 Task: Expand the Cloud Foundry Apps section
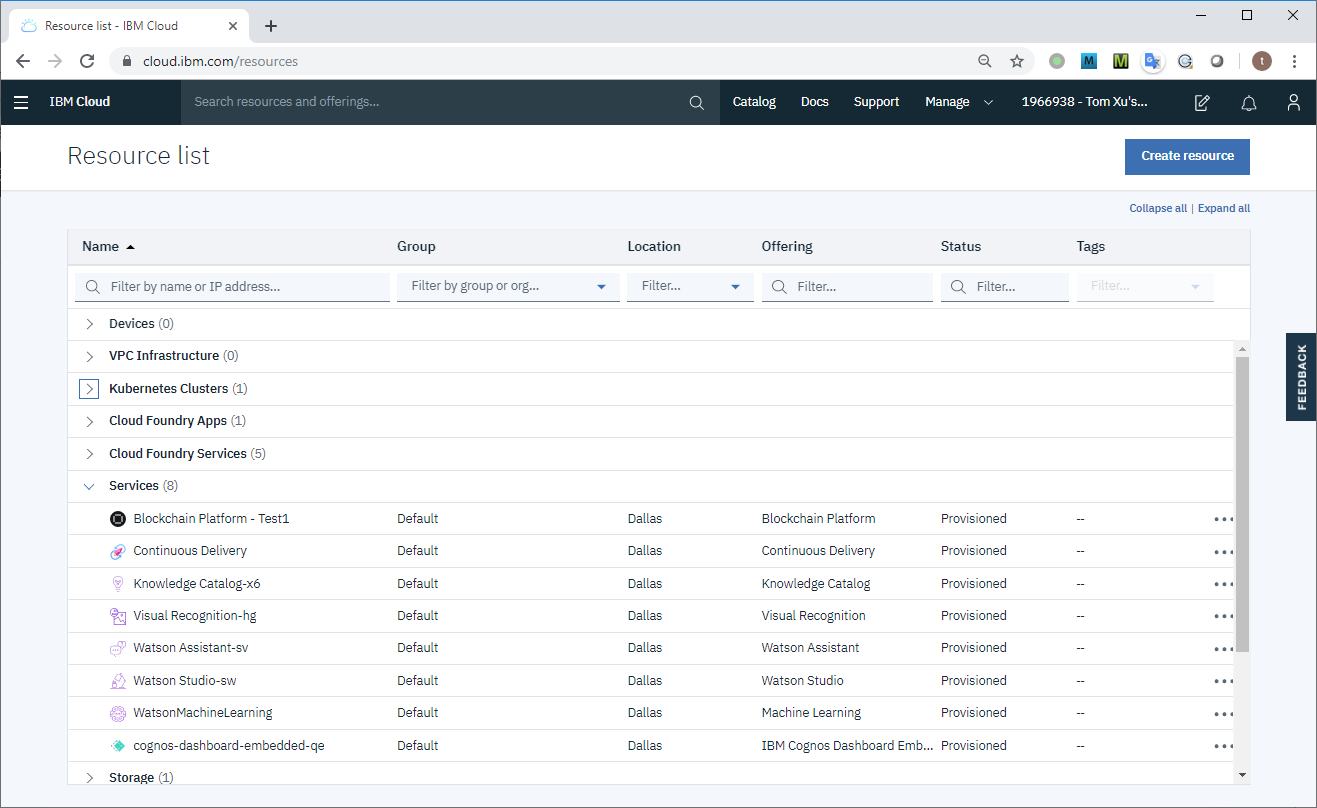89,421
